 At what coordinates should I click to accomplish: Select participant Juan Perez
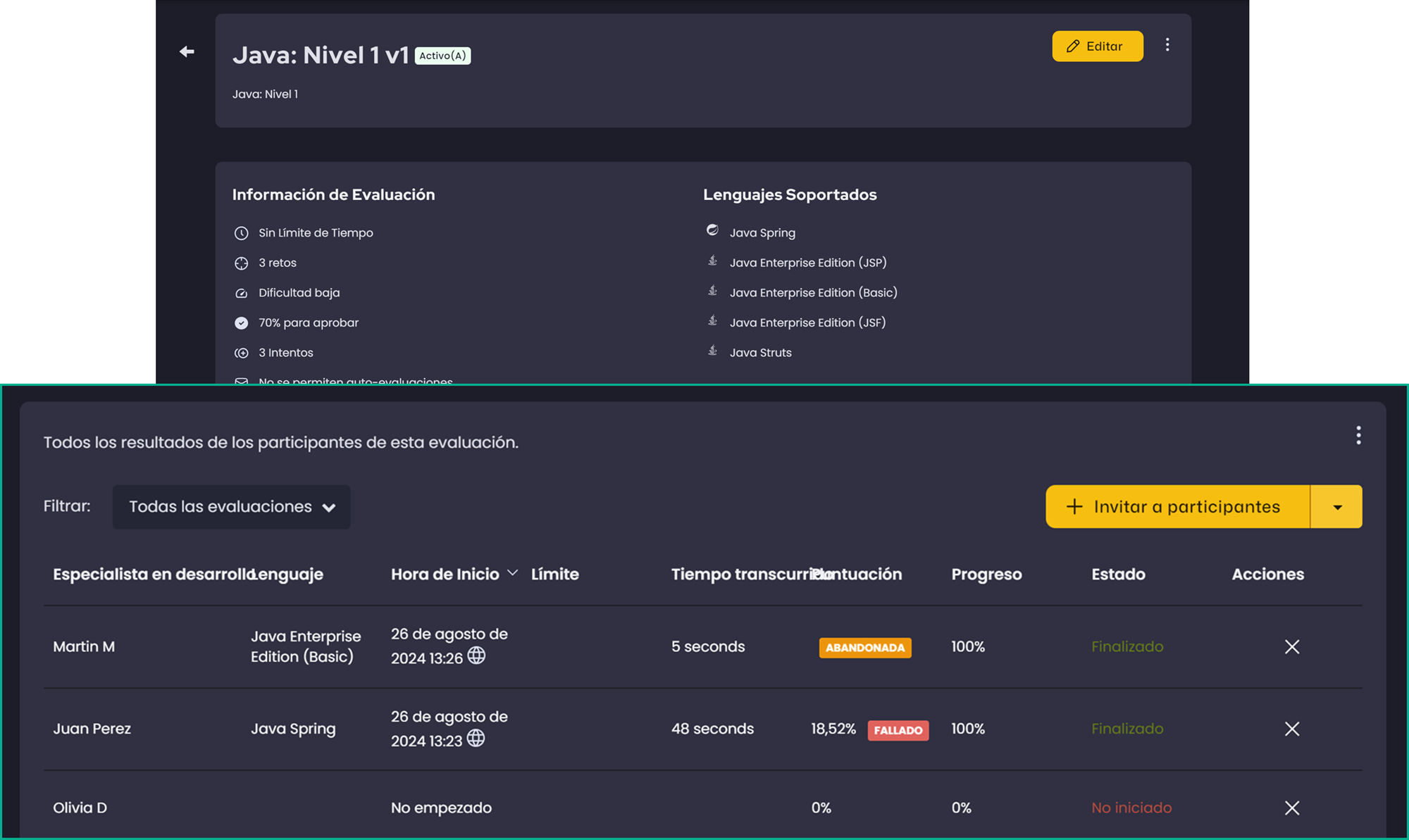pyautogui.click(x=92, y=729)
